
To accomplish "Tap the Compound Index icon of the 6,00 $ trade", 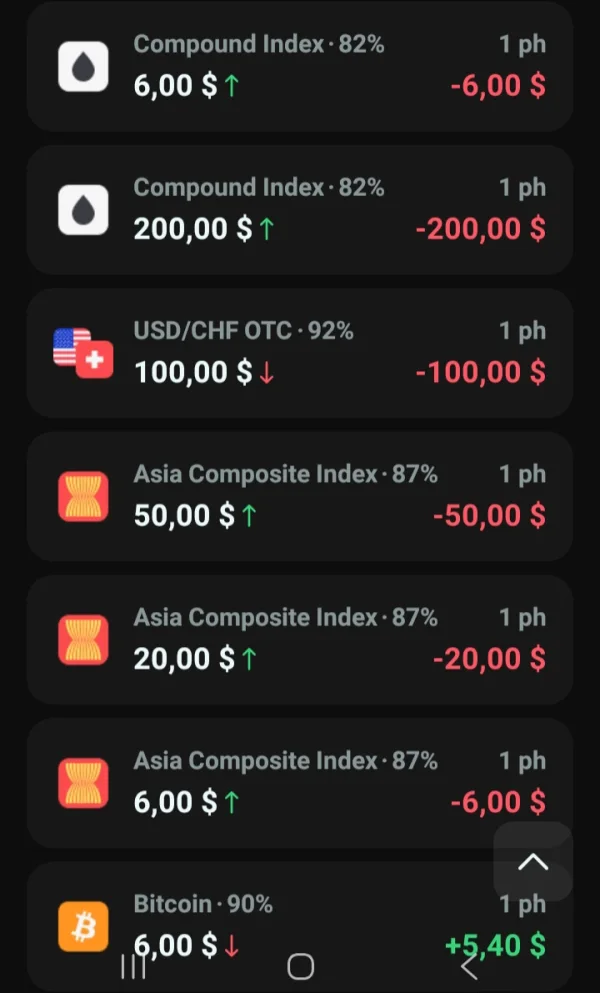I will (x=83, y=67).
